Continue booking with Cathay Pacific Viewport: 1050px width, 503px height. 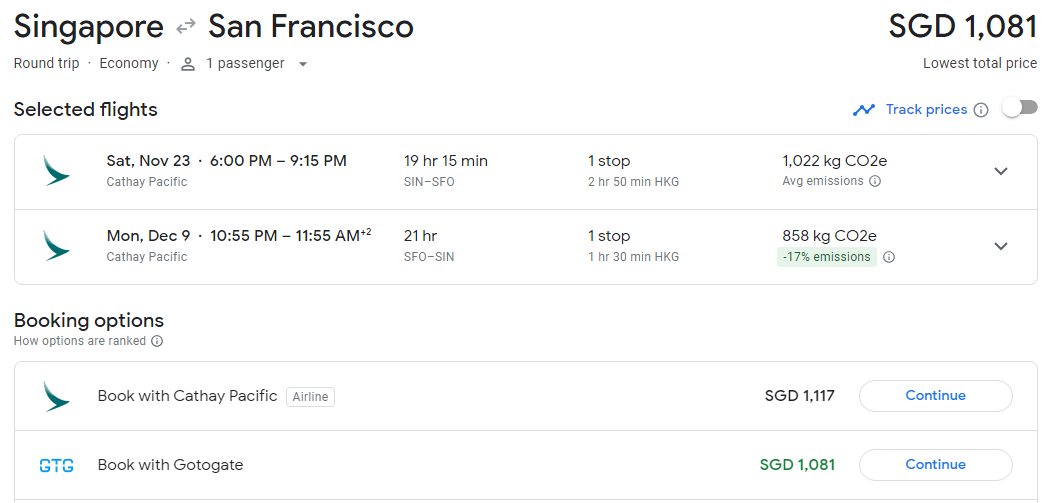pyautogui.click(x=935, y=396)
